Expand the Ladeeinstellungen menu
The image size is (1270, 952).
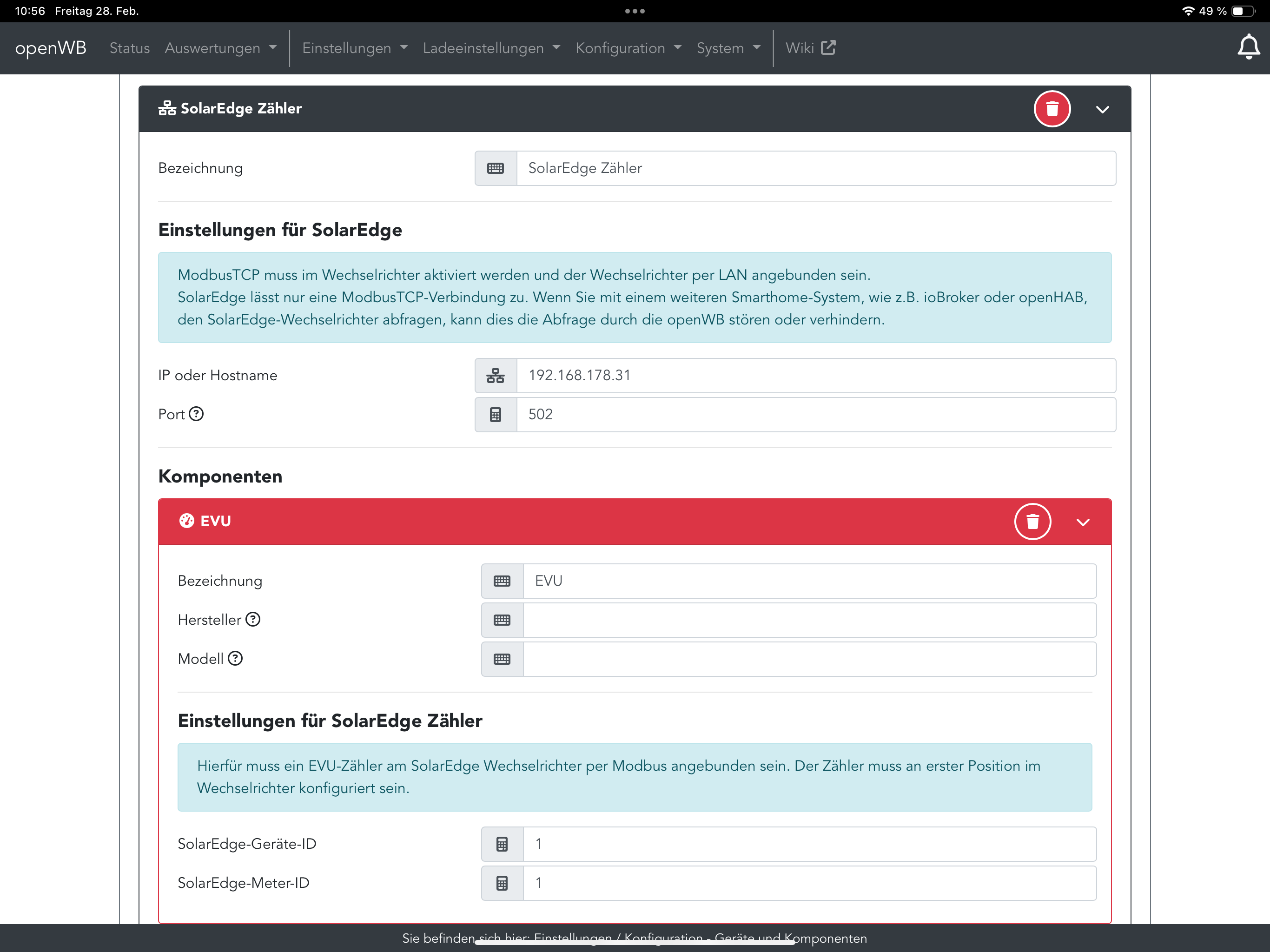(491, 48)
